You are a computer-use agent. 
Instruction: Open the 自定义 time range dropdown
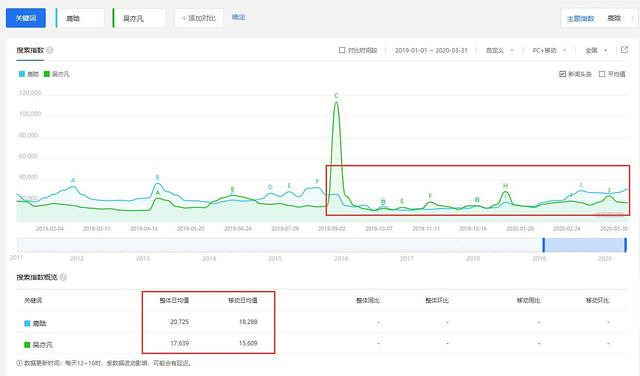pyautogui.click(x=500, y=50)
